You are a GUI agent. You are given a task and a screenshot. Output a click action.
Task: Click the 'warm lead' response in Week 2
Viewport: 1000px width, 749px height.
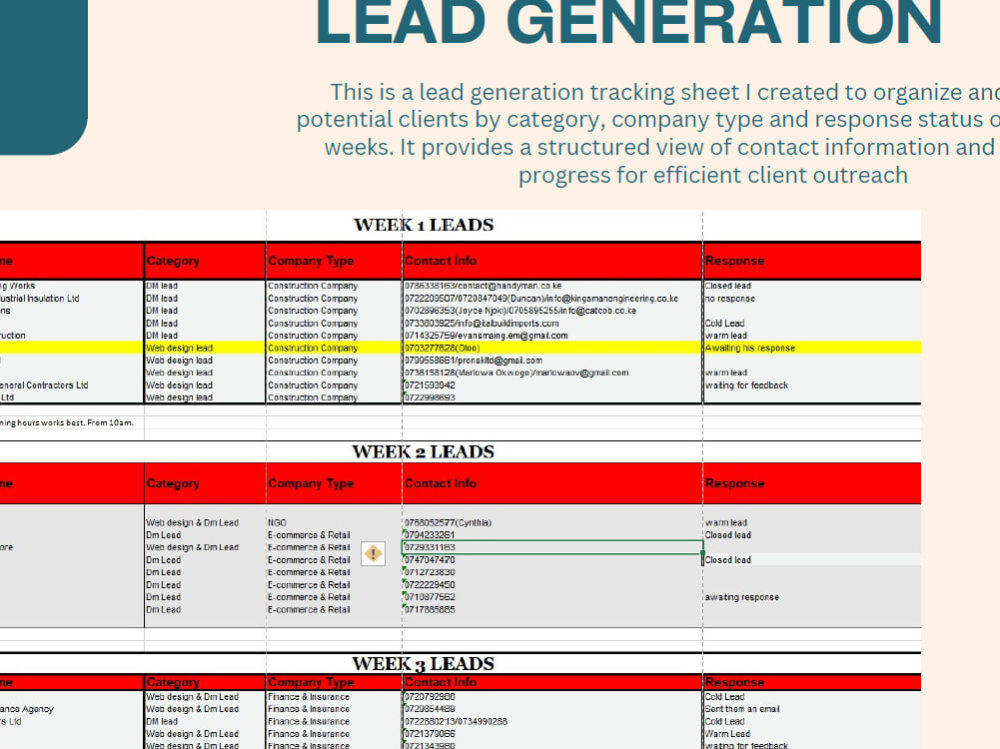(x=812, y=523)
